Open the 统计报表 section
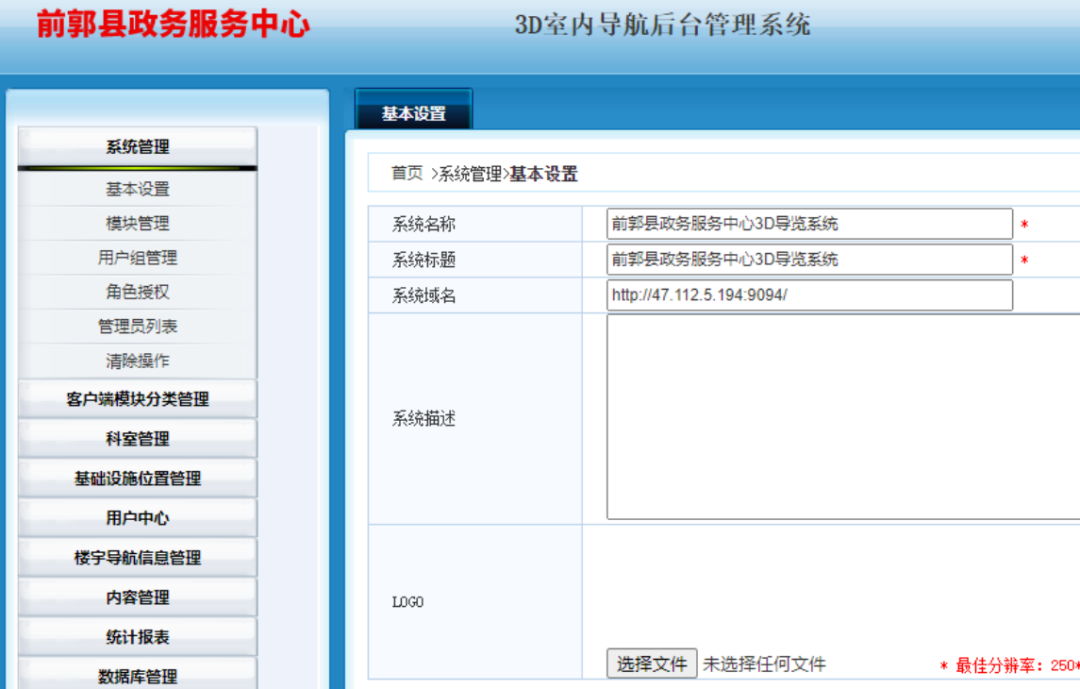Screen dimensions: 1080x689 [x=137, y=636]
